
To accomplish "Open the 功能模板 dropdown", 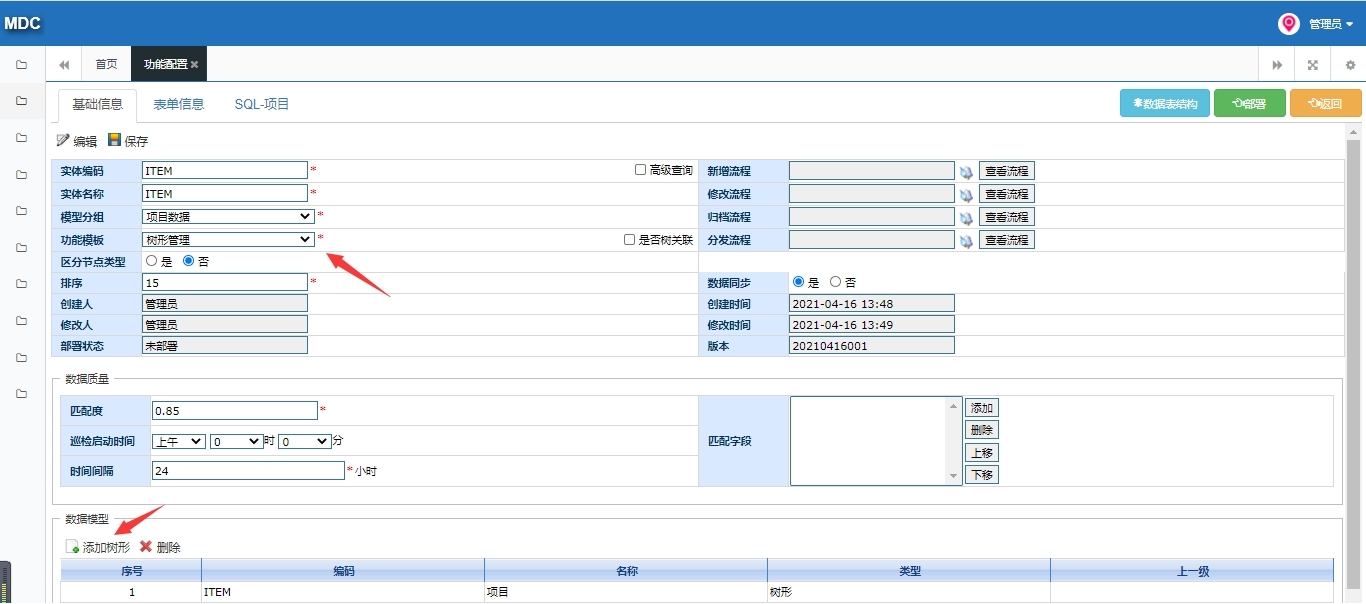I will pos(228,239).
